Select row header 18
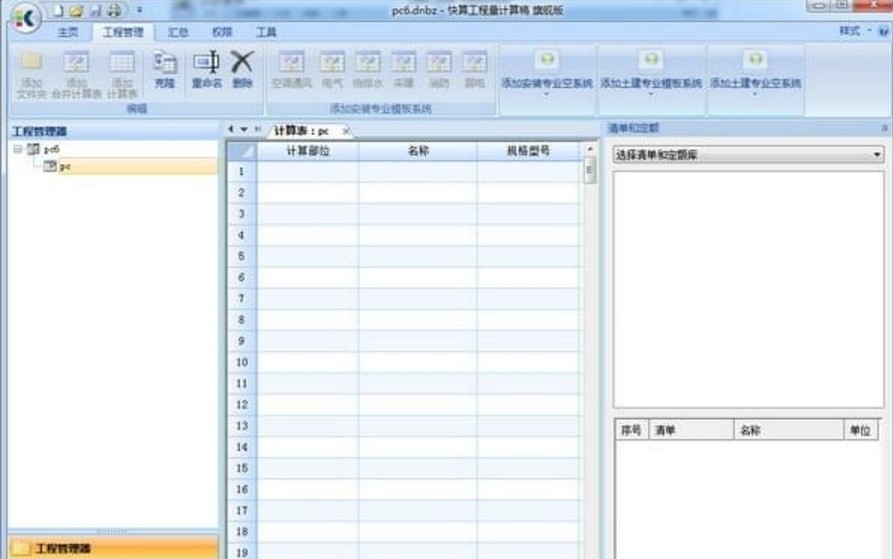This screenshot has height=559, width=893. pos(242,532)
